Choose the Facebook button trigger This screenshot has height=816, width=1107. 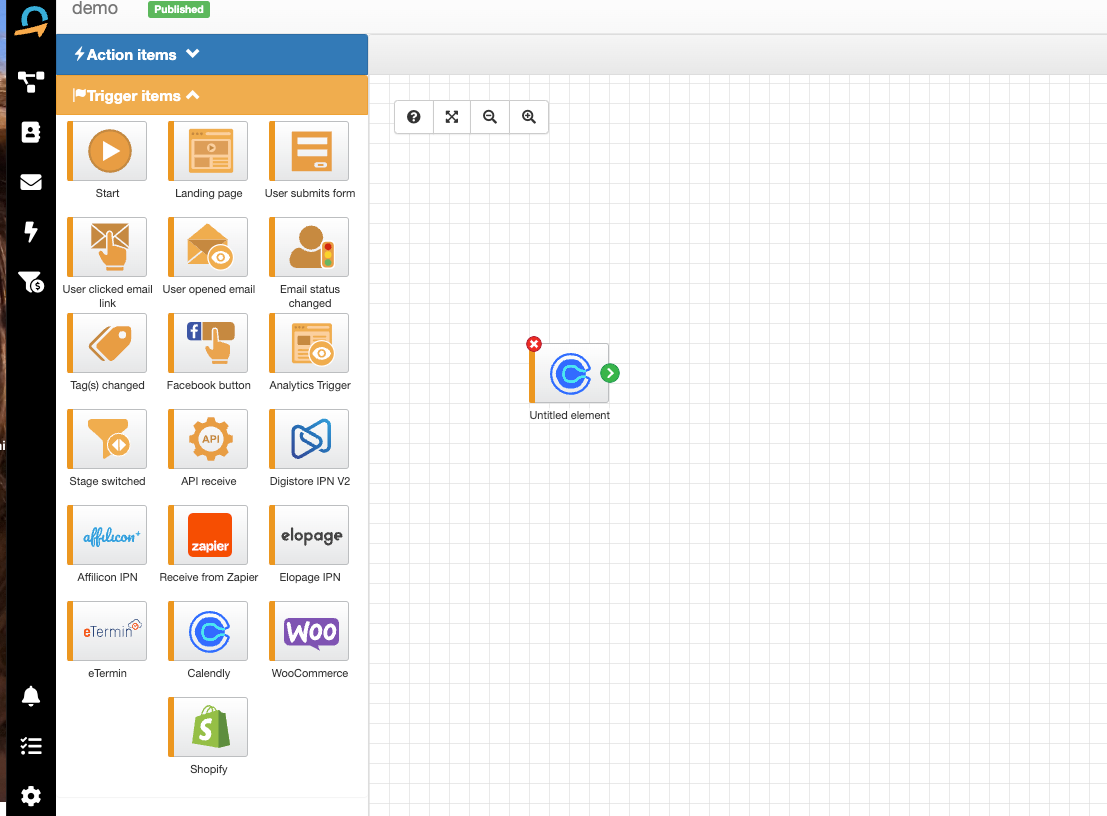click(209, 343)
